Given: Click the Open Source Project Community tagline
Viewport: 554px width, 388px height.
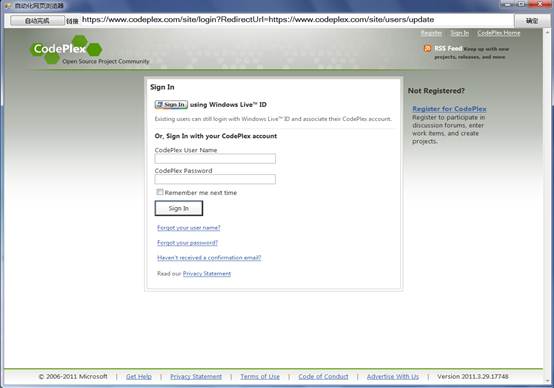Looking at the screenshot, I should click(x=106, y=61).
